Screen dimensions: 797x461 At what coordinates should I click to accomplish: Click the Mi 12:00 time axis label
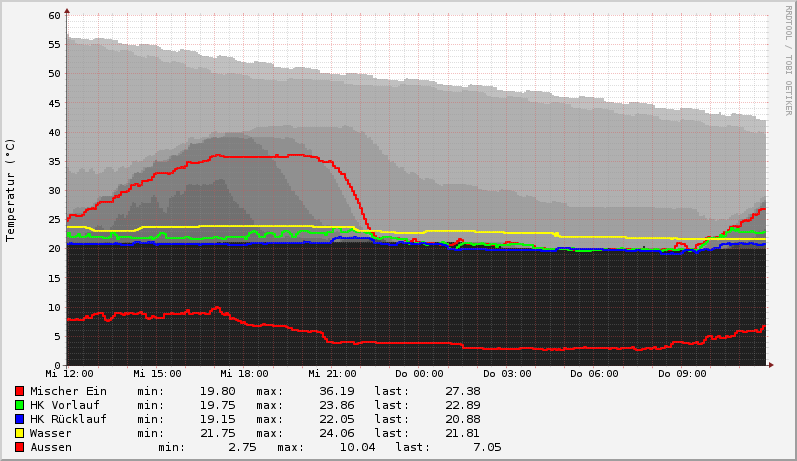[69, 374]
